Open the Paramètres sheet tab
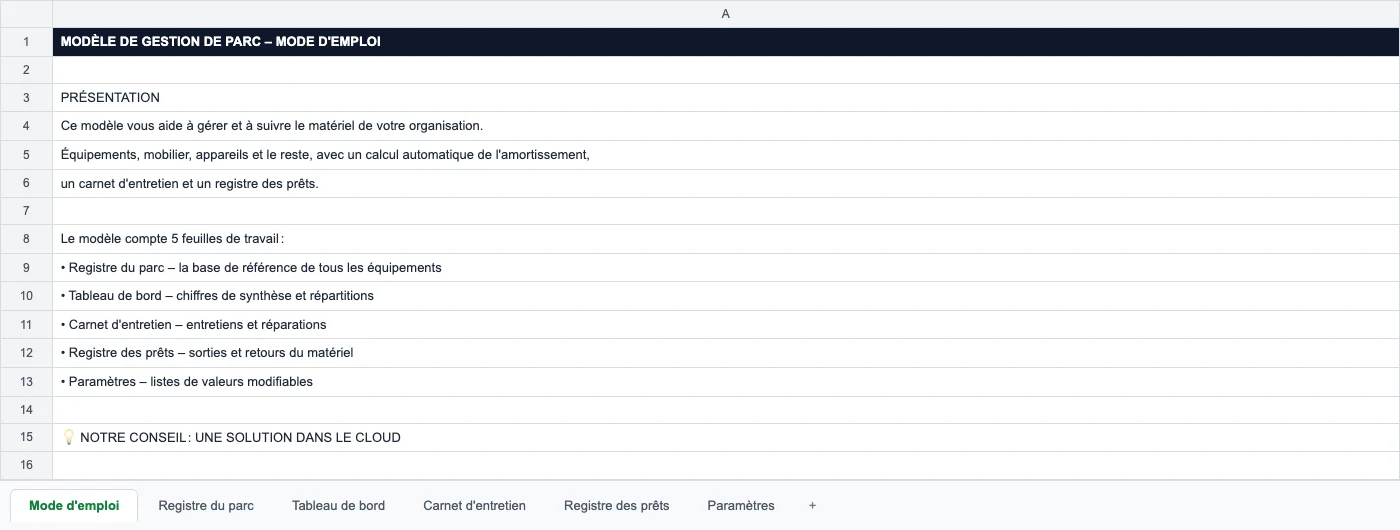1400x530 pixels. [x=740, y=505]
